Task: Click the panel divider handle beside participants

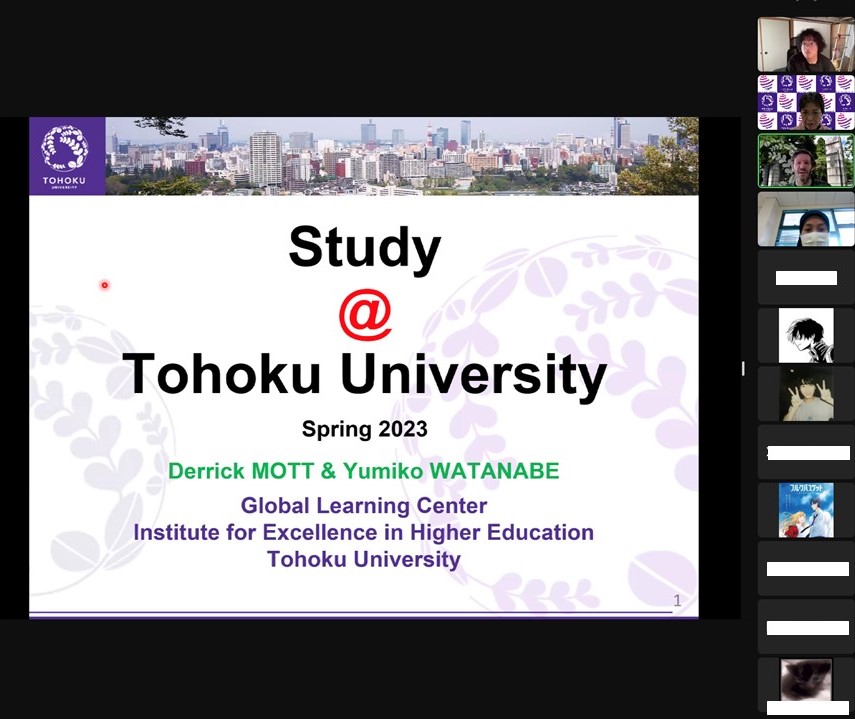Action: 743,368
